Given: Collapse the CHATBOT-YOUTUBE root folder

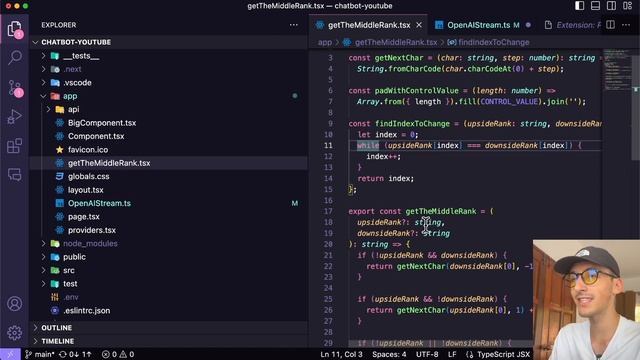Looking at the screenshot, I should click(168, 42).
